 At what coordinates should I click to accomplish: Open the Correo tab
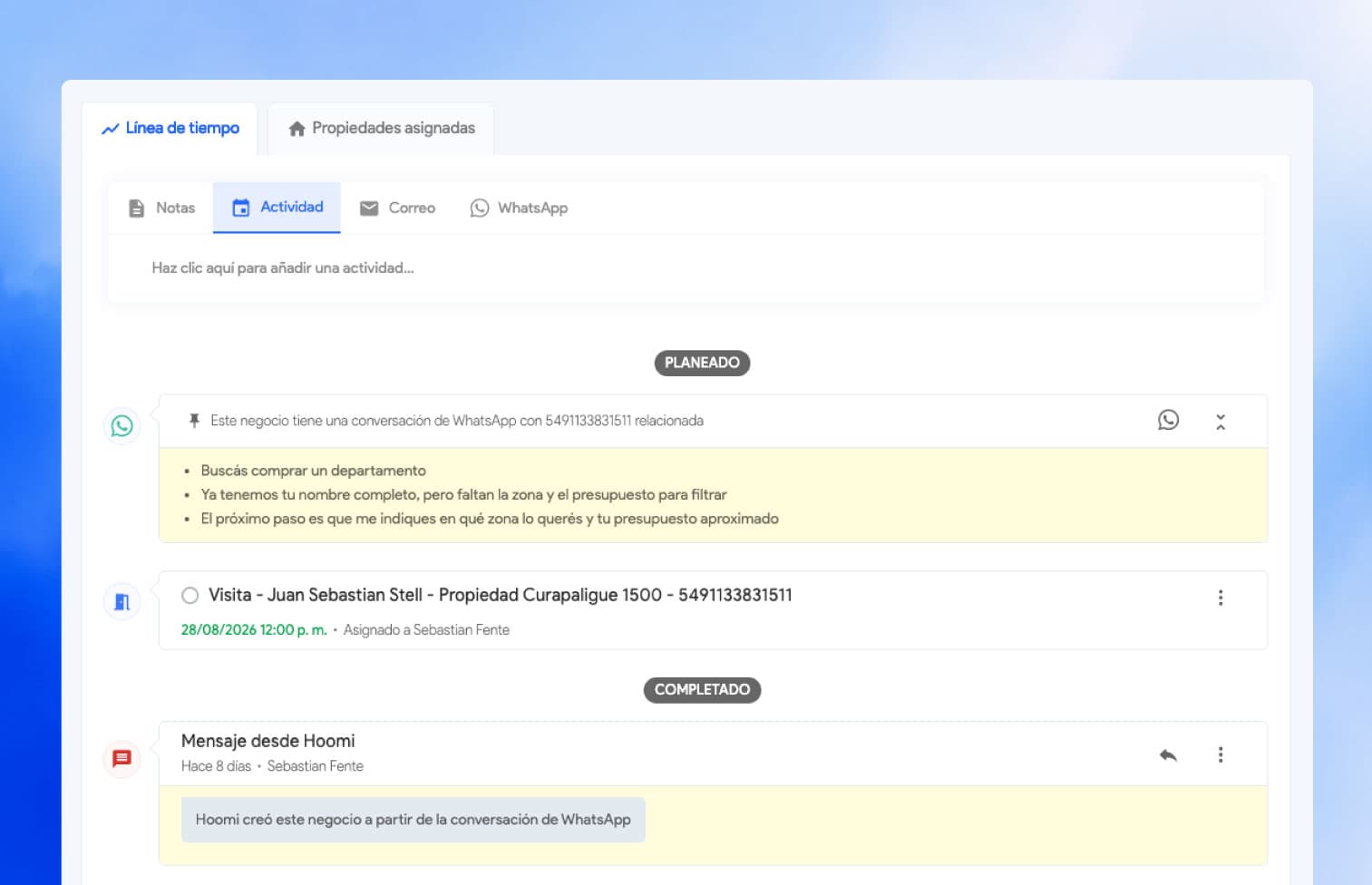[x=397, y=209]
